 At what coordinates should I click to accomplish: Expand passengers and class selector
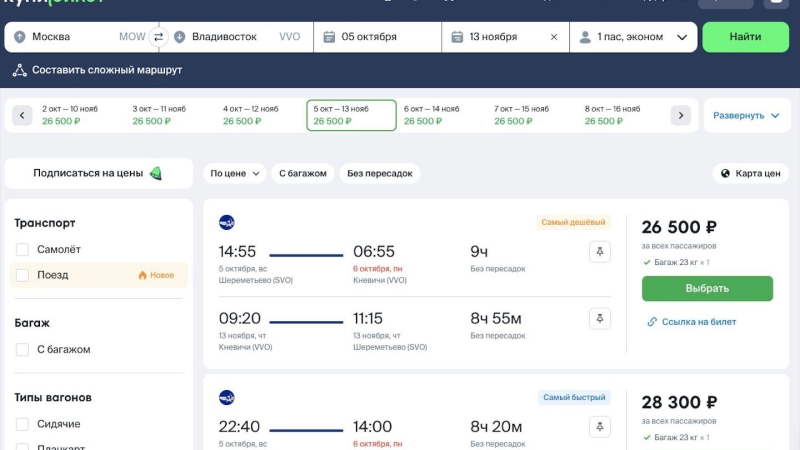point(633,37)
